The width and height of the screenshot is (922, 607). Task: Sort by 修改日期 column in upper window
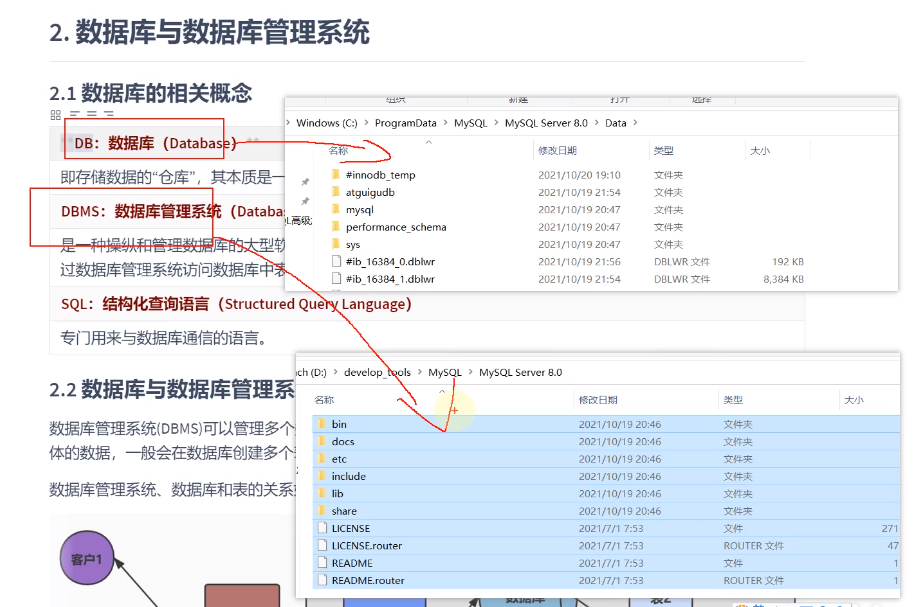(x=557, y=151)
